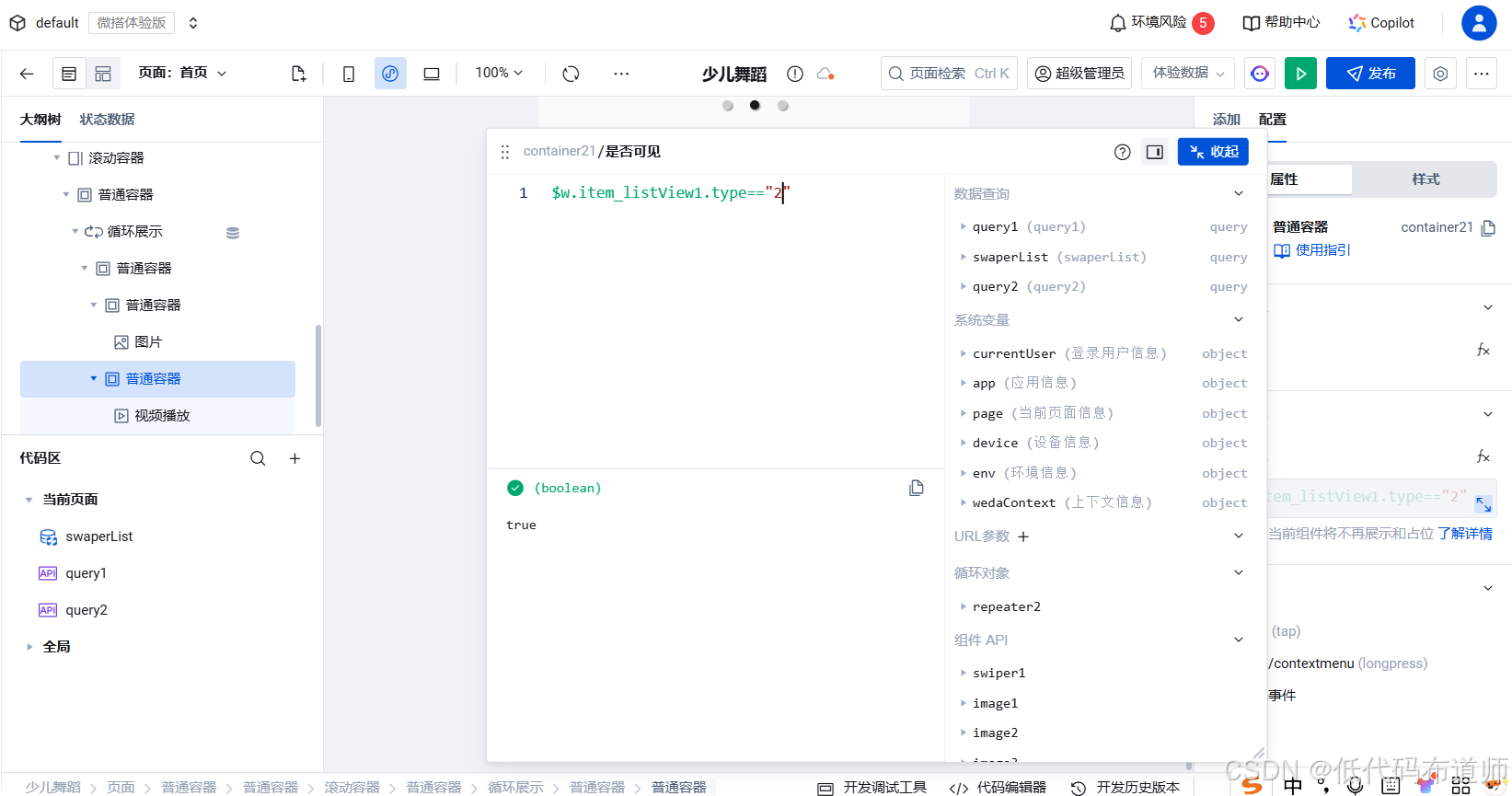Open 帮助中心 help center

point(1281,23)
